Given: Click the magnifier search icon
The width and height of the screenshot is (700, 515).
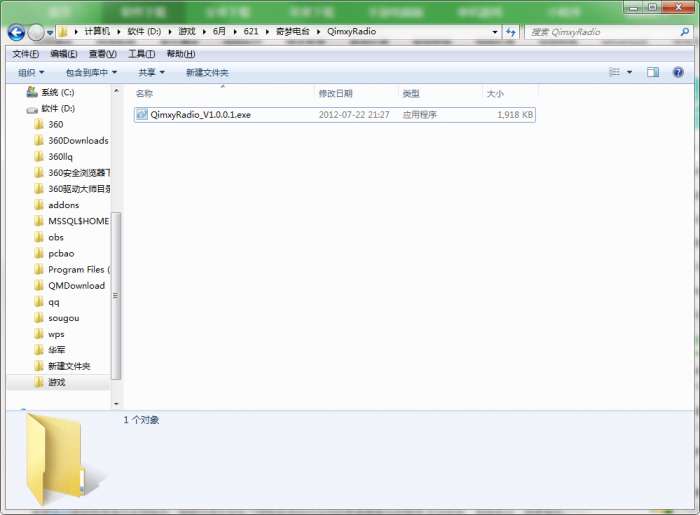Looking at the screenshot, I should click(x=684, y=32).
